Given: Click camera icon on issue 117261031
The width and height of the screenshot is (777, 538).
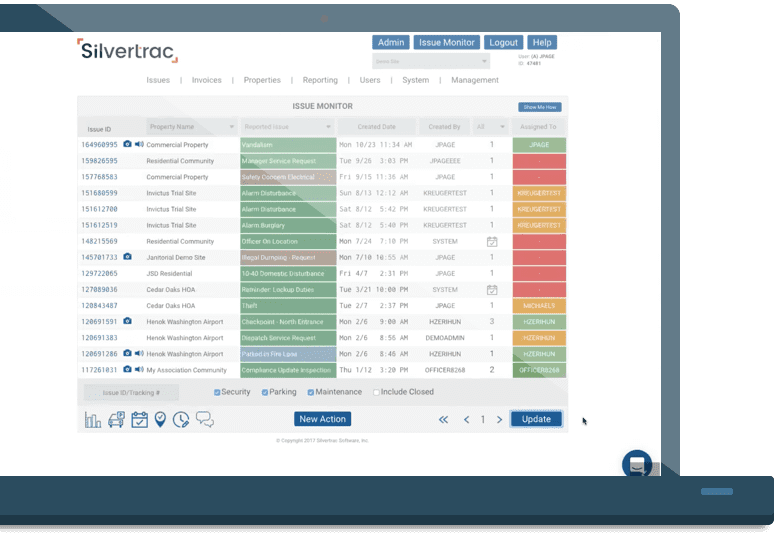Looking at the screenshot, I should pos(127,369).
